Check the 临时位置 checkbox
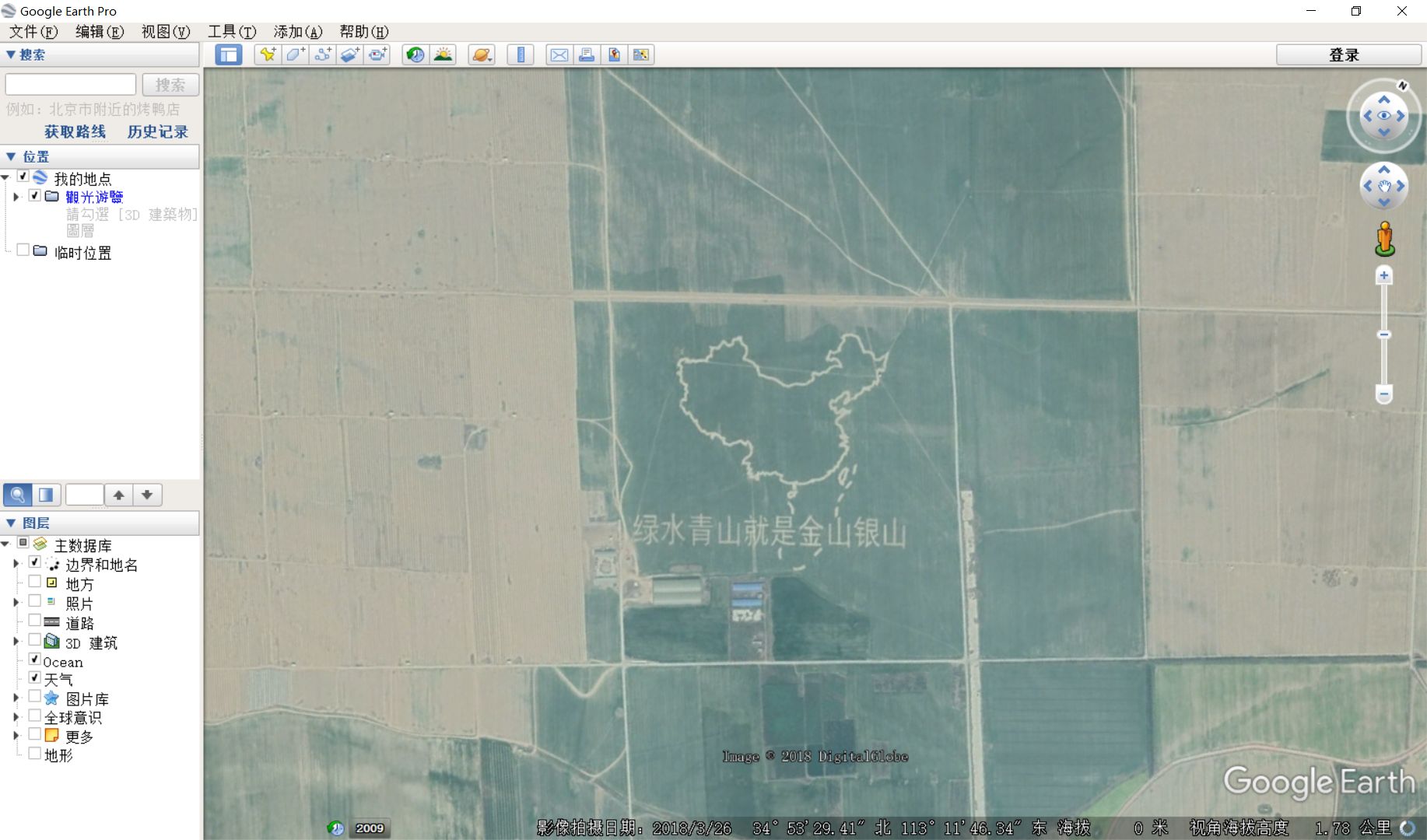The width and height of the screenshot is (1427, 840). tap(23, 250)
